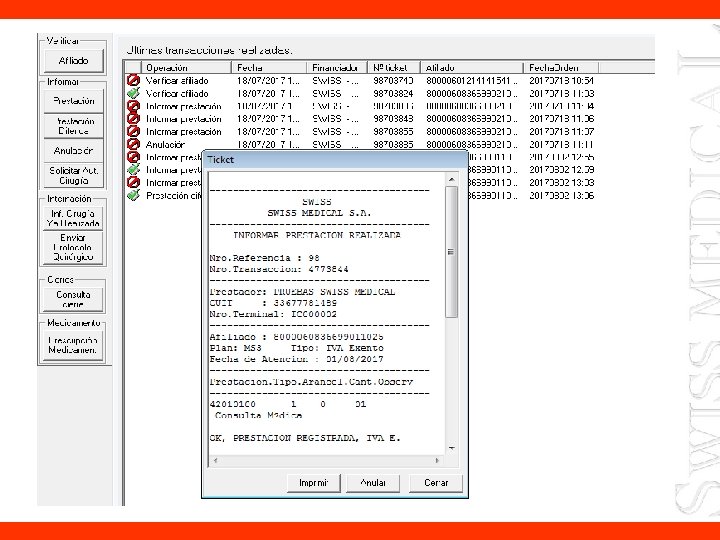Click the Nº ticket column header
720x540 pixels.
[394, 68]
